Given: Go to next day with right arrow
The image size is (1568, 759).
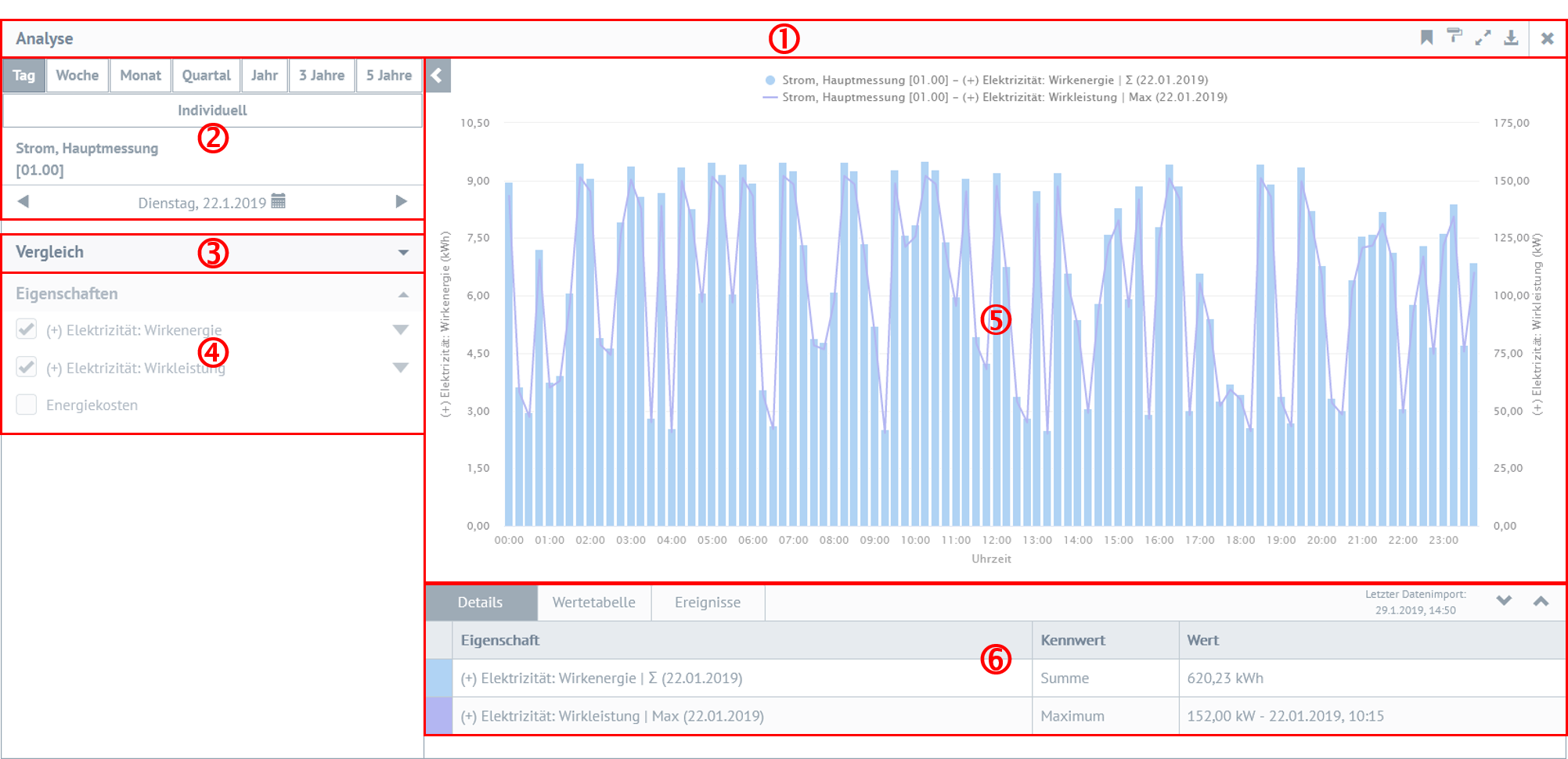Looking at the screenshot, I should coord(401,202).
